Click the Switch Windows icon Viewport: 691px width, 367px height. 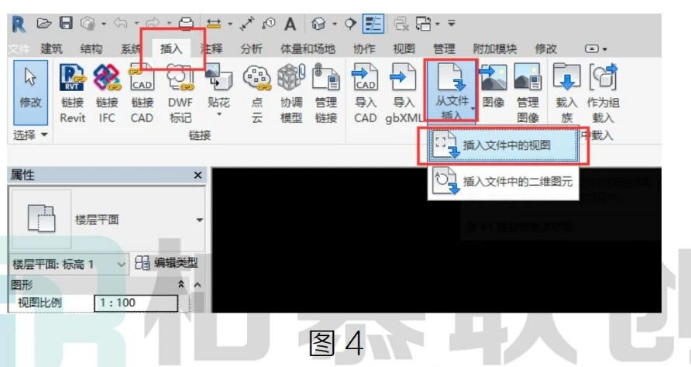point(424,23)
